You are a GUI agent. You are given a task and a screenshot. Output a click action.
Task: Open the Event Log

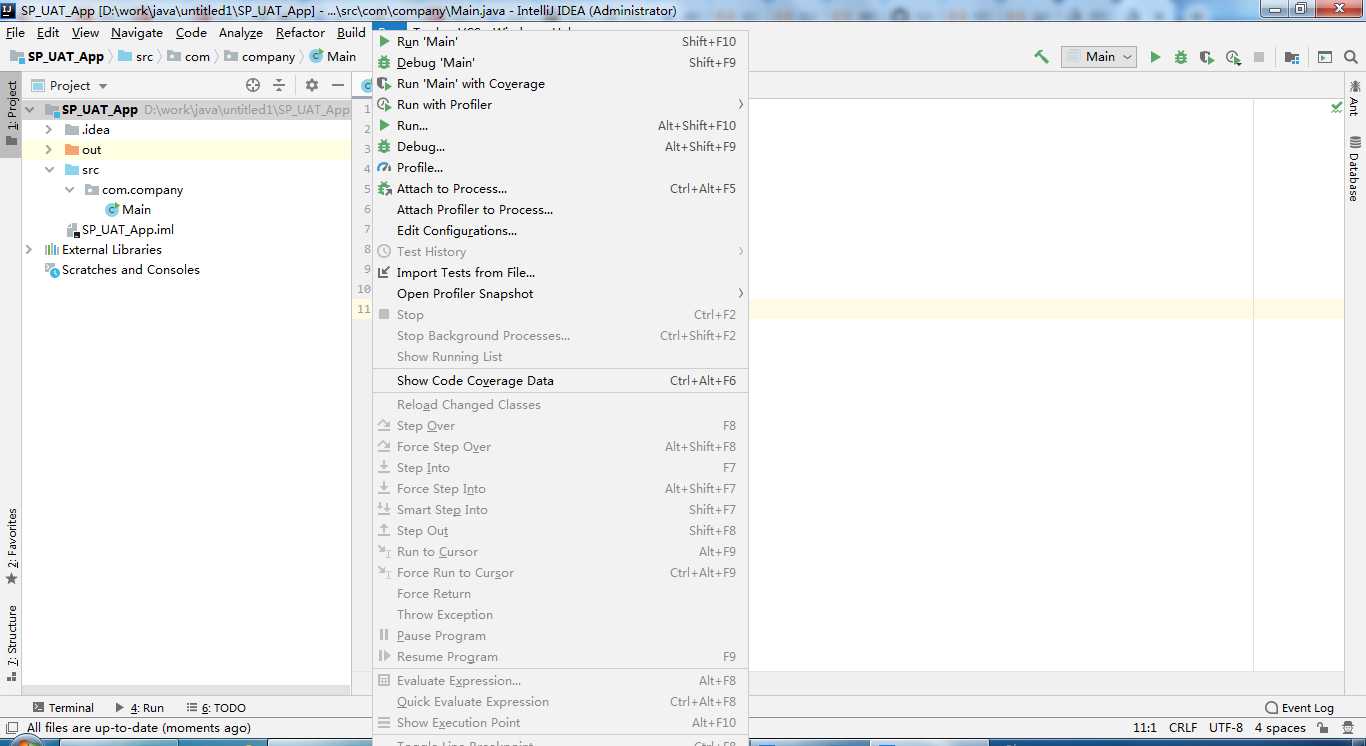point(1299,707)
